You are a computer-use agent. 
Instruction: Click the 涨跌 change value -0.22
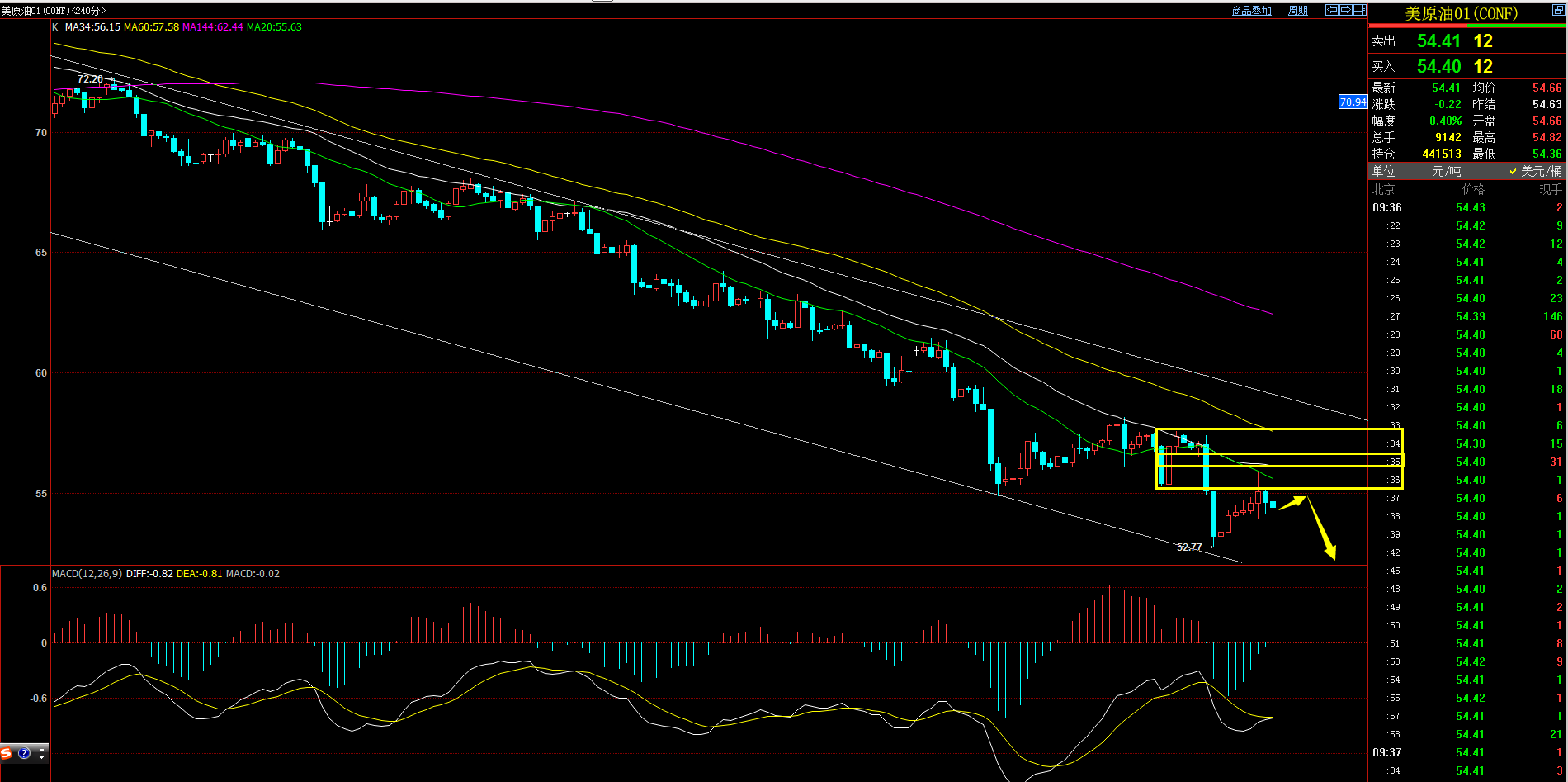pos(1448,105)
